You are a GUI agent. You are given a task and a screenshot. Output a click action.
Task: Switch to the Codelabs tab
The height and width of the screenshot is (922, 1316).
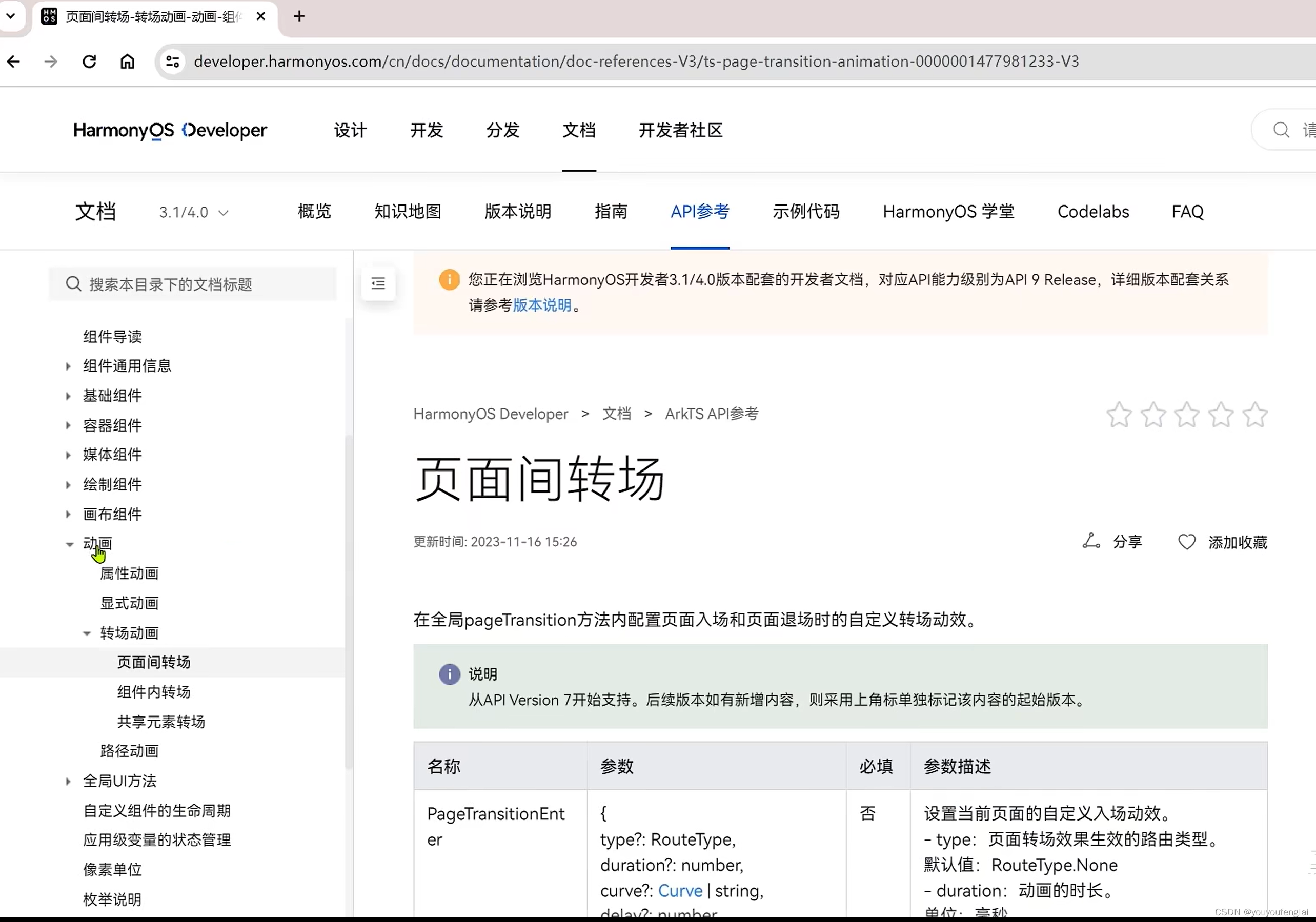point(1093,212)
